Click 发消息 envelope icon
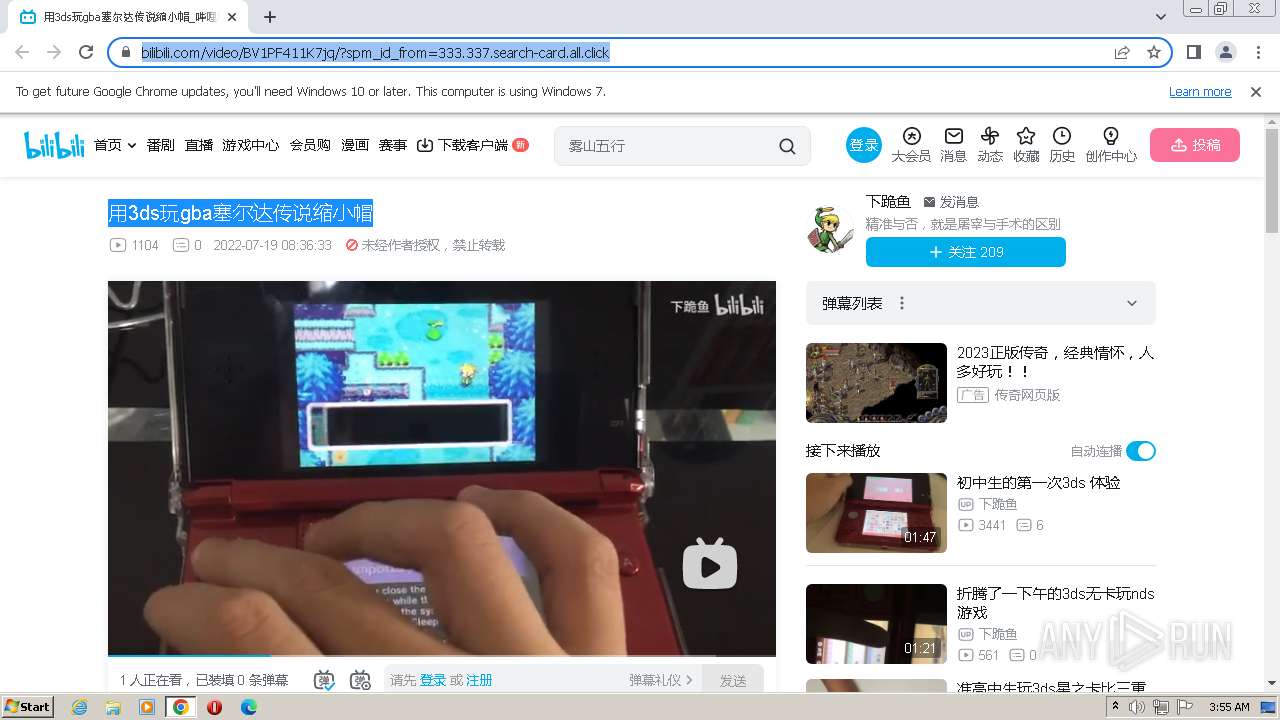Screen dimensions: 1280x720 click(x=929, y=202)
